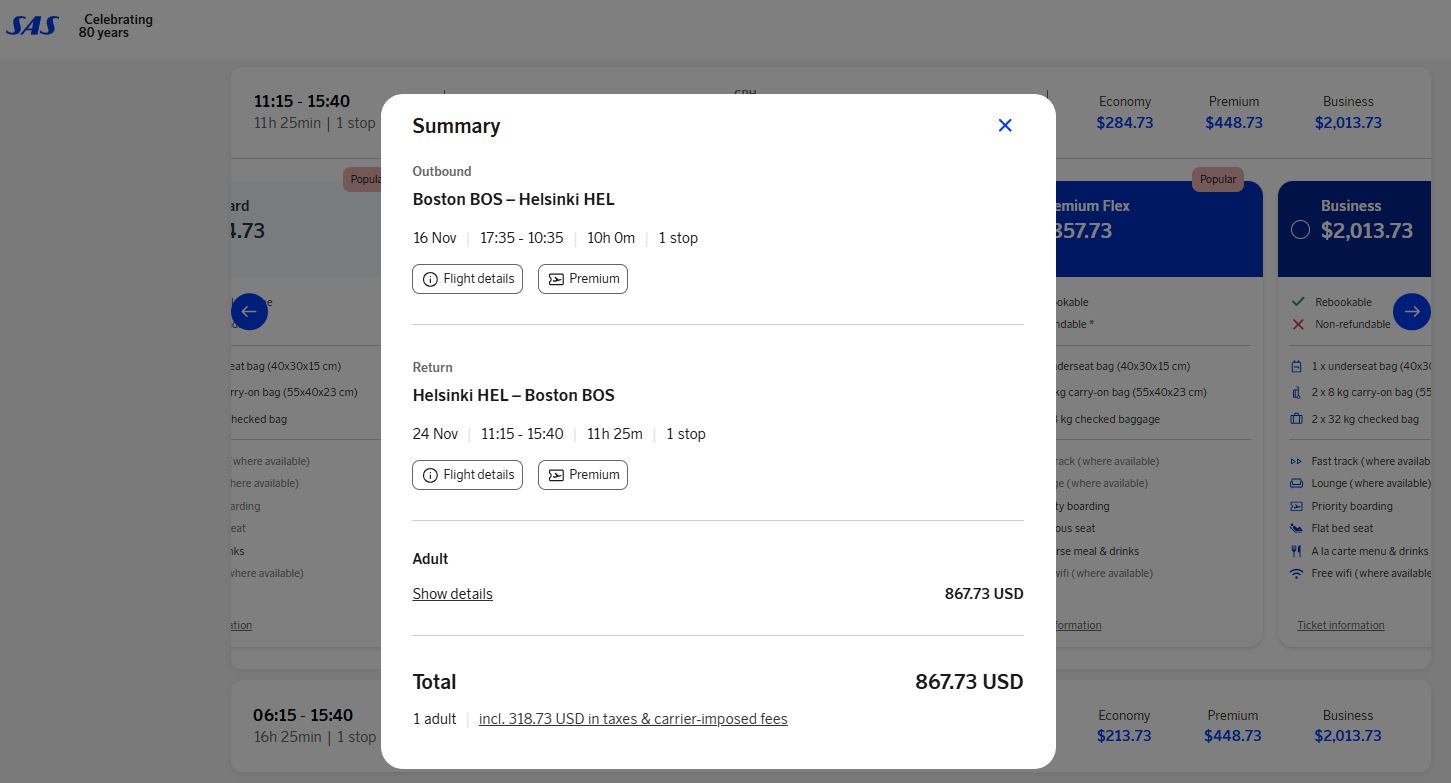This screenshot has height=783, width=1451.
Task: Click Economy $284.73 price on 11:15 flight
Action: click(1125, 123)
